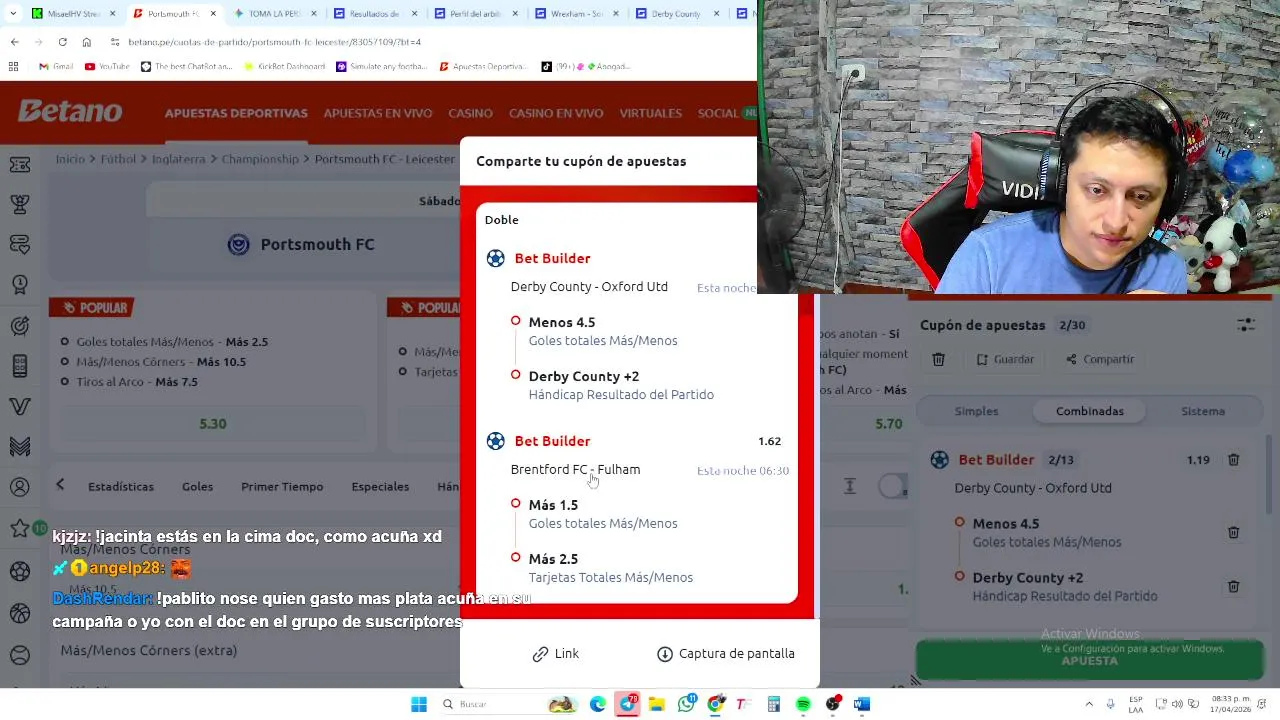Open the Windows Start menu
Image resolution: width=1280 pixels, height=720 pixels.
419,704
